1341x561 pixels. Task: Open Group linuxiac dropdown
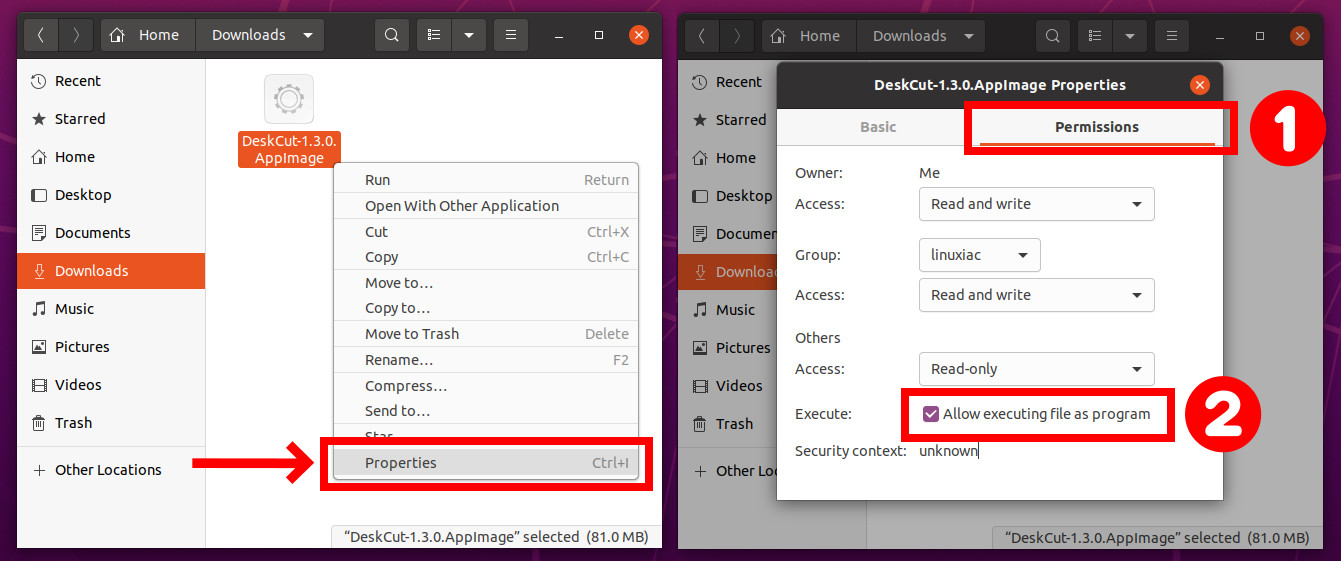coord(979,255)
